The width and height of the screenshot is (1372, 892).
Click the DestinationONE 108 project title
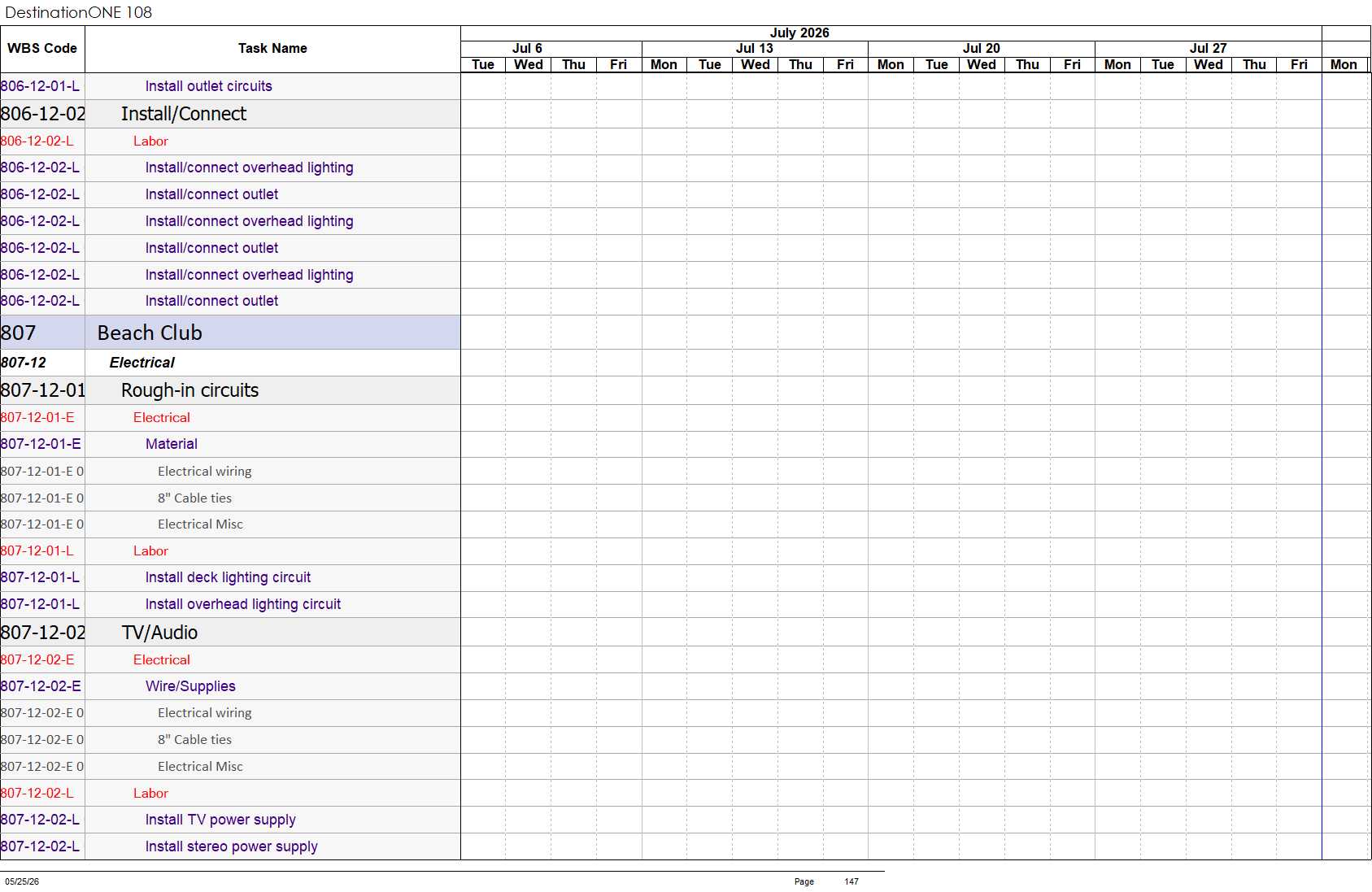[x=79, y=12]
